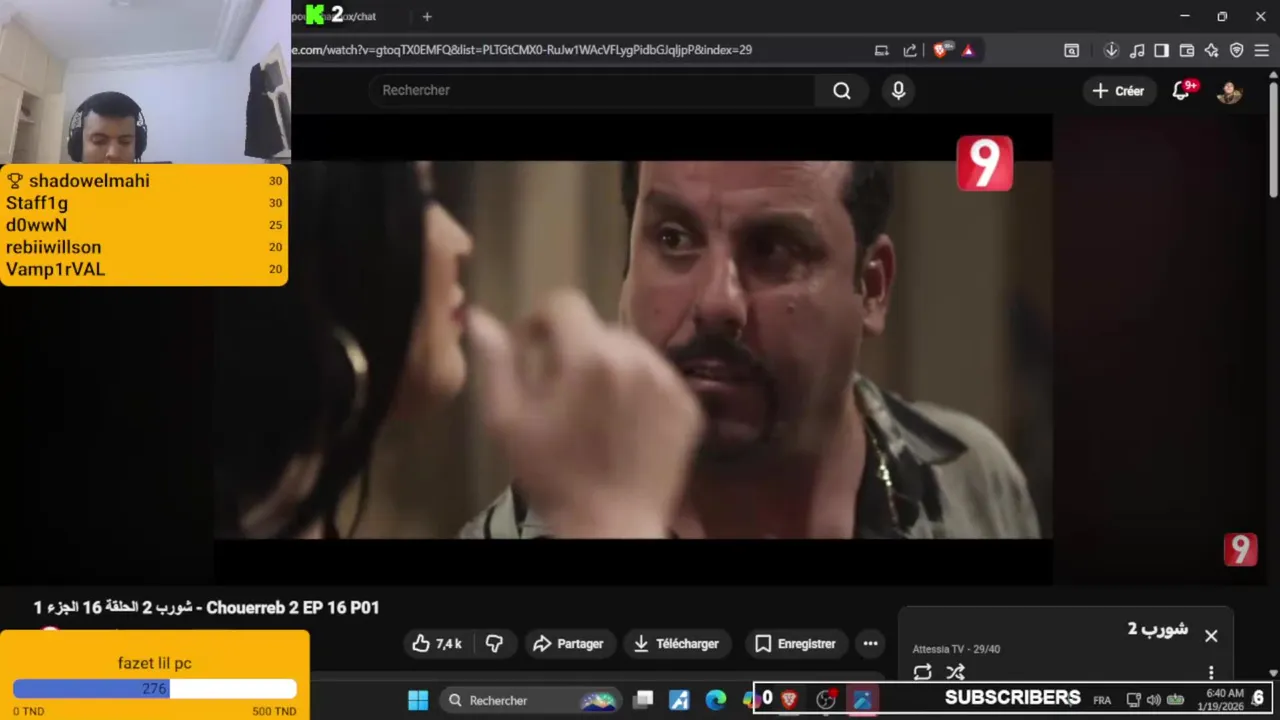The image size is (1280, 720).
Task: Click the tab search icon in toolbar
Action: (x=1071, y=50)
